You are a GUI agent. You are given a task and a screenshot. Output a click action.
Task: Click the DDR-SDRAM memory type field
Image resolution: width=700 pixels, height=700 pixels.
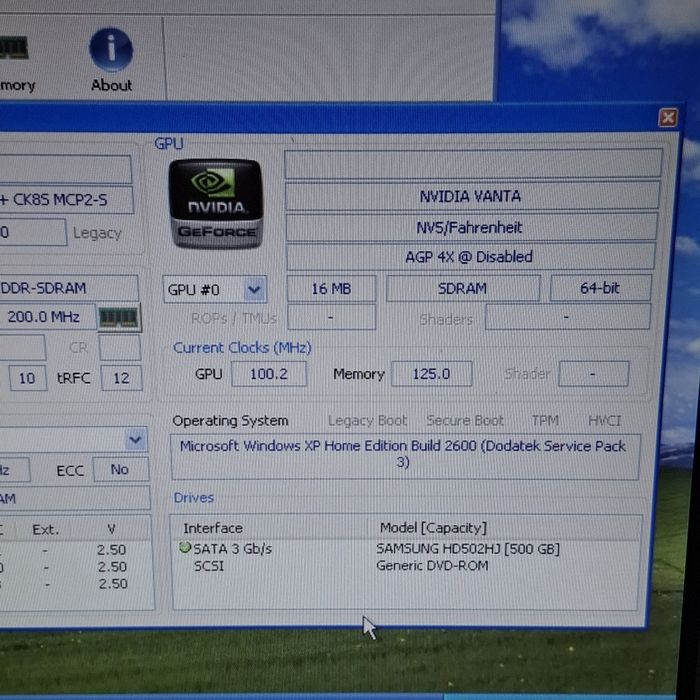[68, 288]
